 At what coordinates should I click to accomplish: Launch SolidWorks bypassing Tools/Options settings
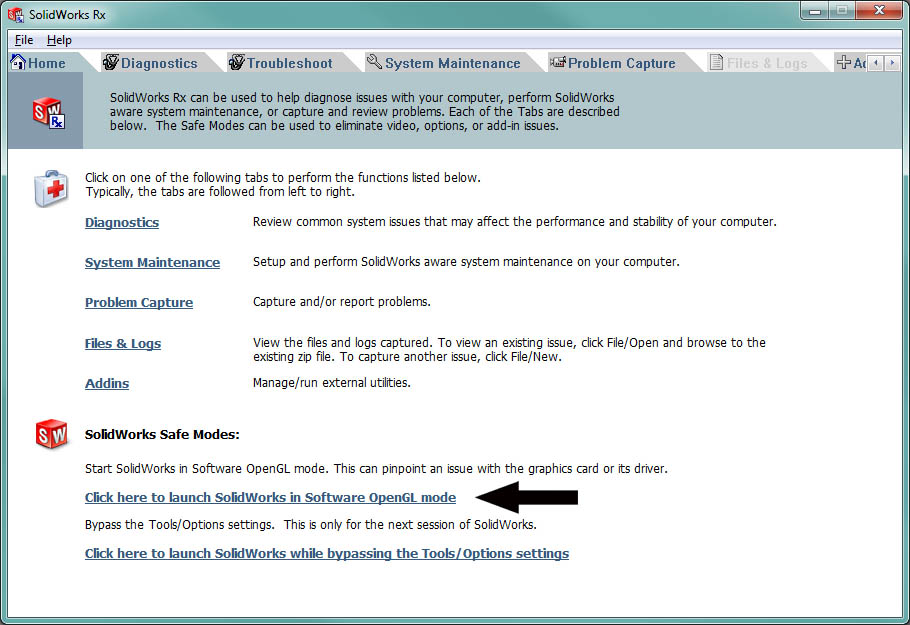pos(327,554)
